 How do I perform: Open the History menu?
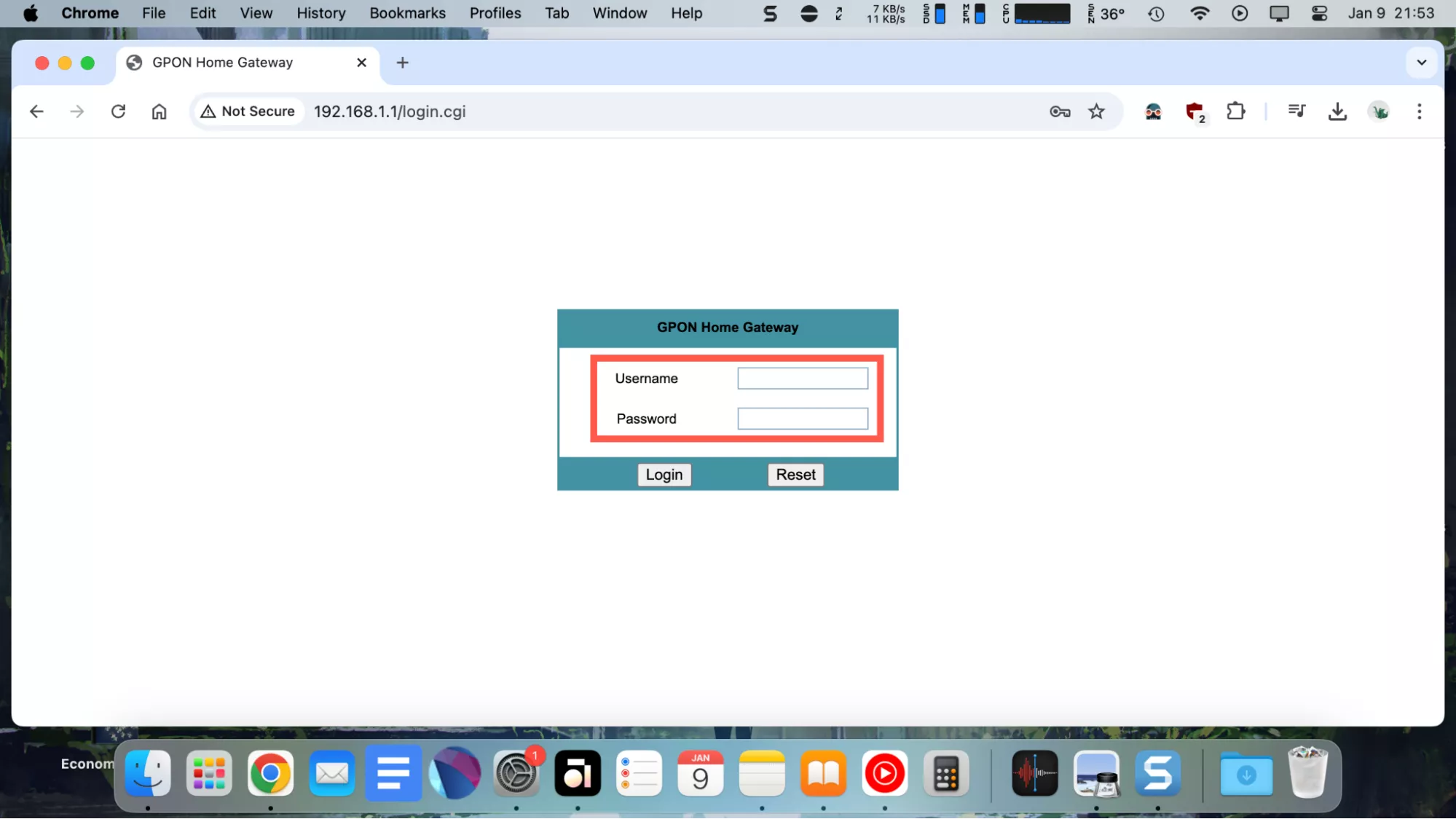[x=320, y=13]
